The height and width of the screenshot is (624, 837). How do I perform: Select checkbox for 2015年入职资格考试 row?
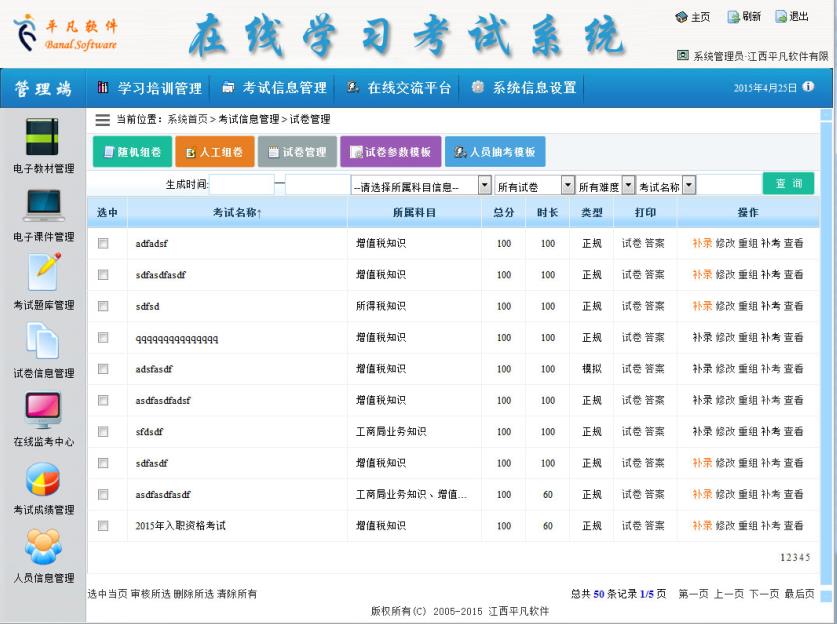103,525
